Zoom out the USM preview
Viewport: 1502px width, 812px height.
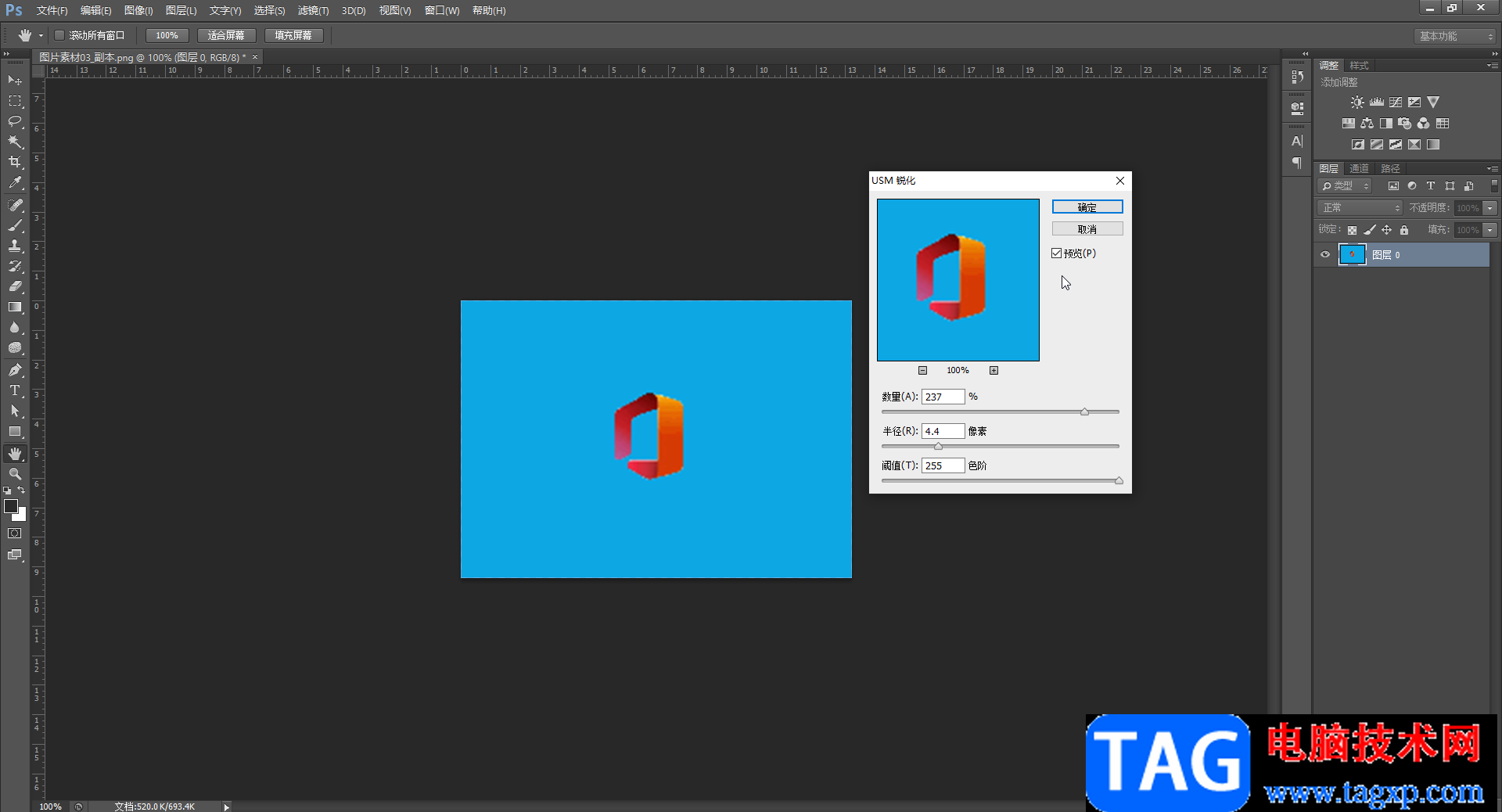point(922,371)
